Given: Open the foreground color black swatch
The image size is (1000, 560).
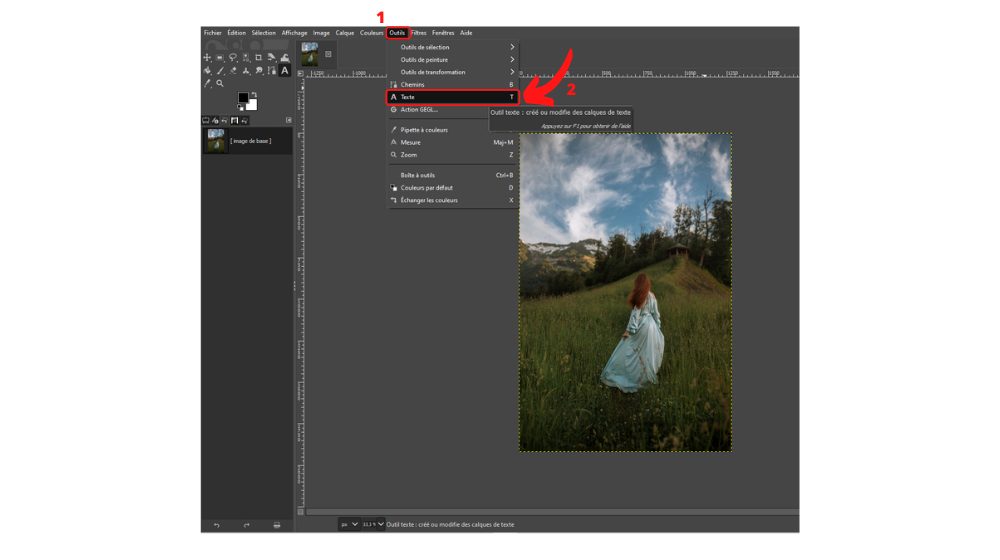Looking at the screenshot, I should click(x=243, y=98).
